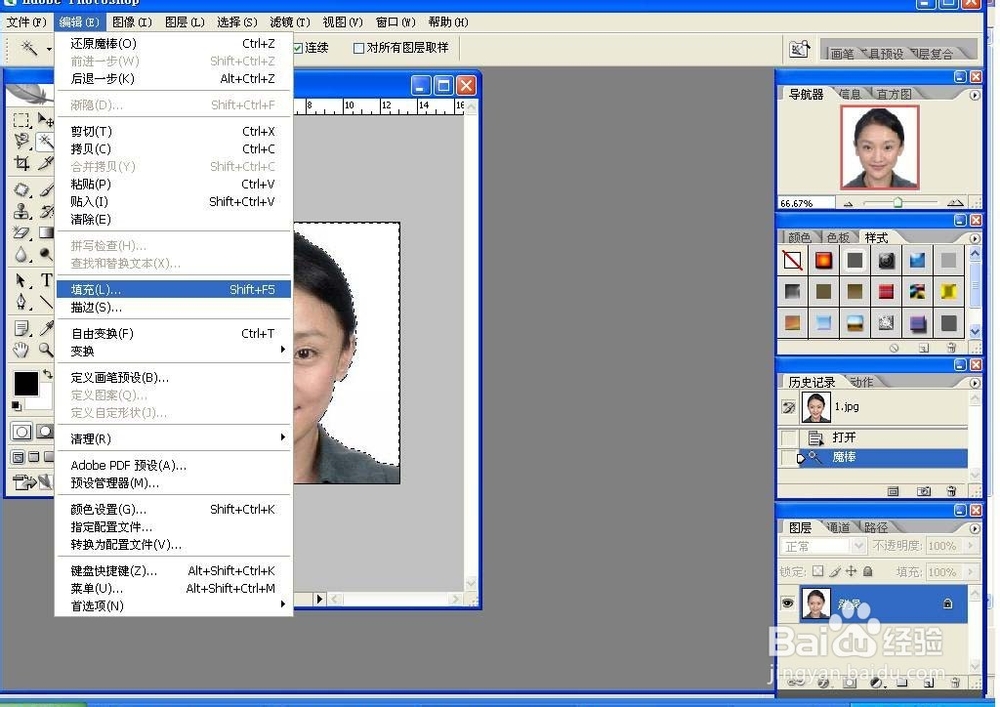Select the Blur (water drop) tool

[x=22, y=254]
